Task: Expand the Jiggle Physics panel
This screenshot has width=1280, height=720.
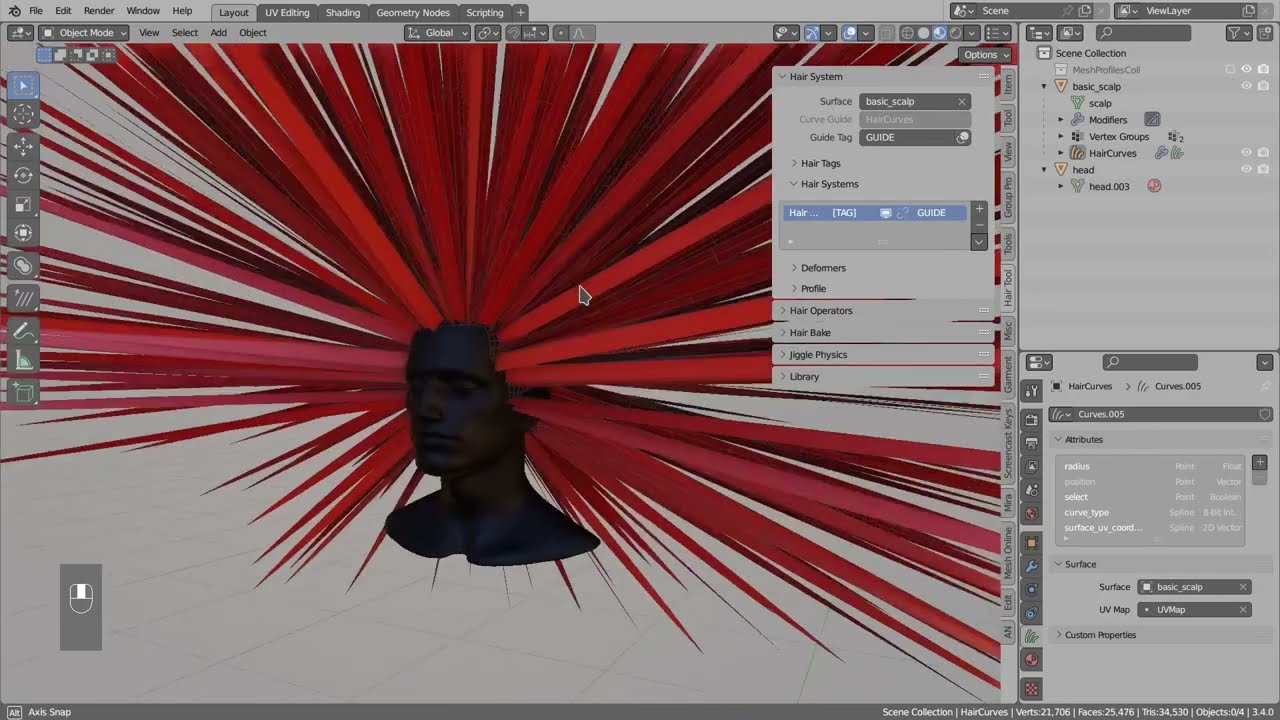Action: (883, 354)
